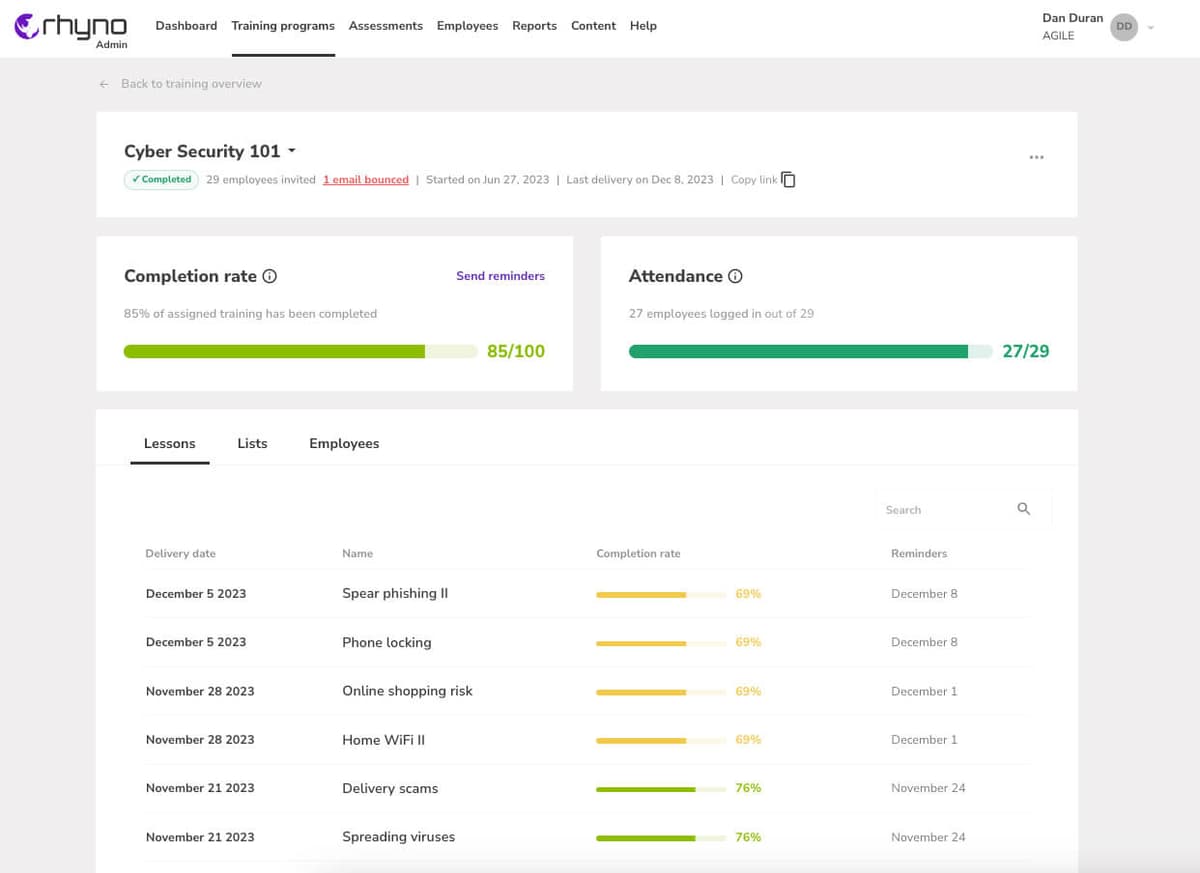Open the Spear phishing II lesson
The width and height of the screenshot is (1200, 873).
point(395,593)
